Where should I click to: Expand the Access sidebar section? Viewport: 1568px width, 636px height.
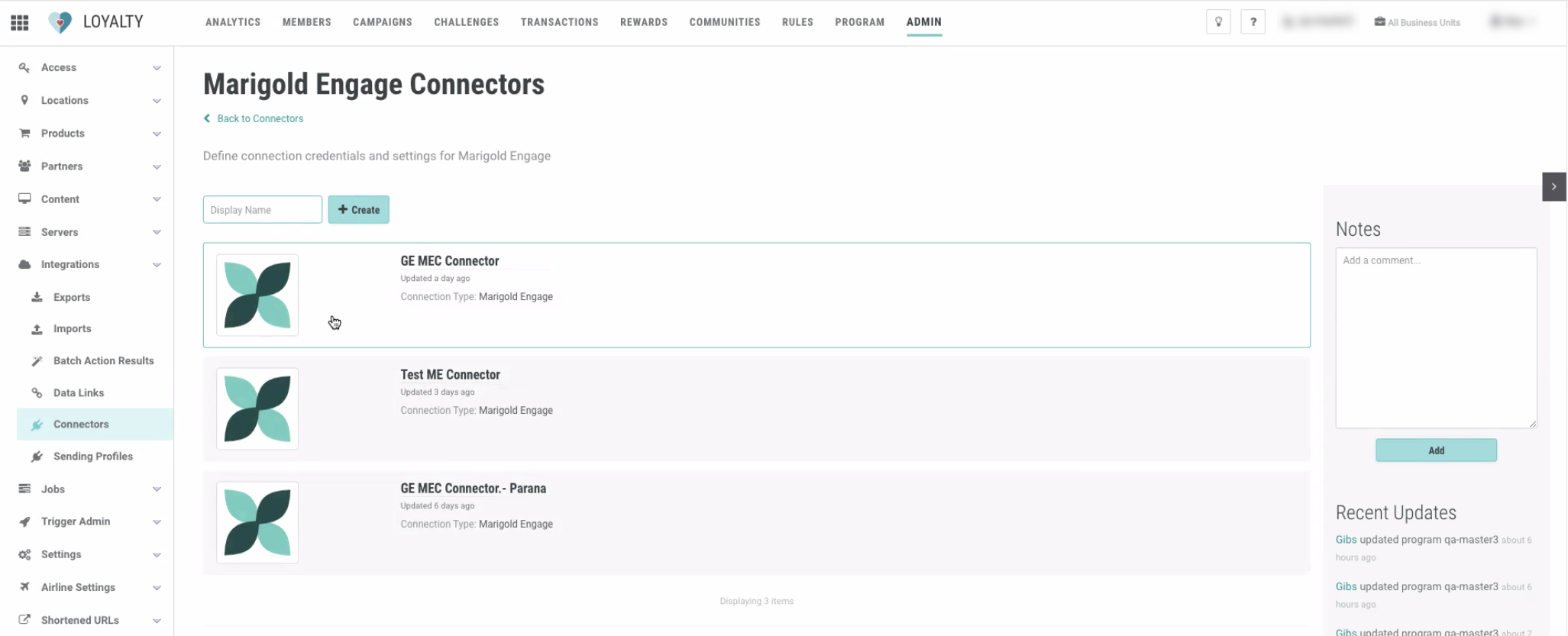pyautogui.click(x=157, y=68)
